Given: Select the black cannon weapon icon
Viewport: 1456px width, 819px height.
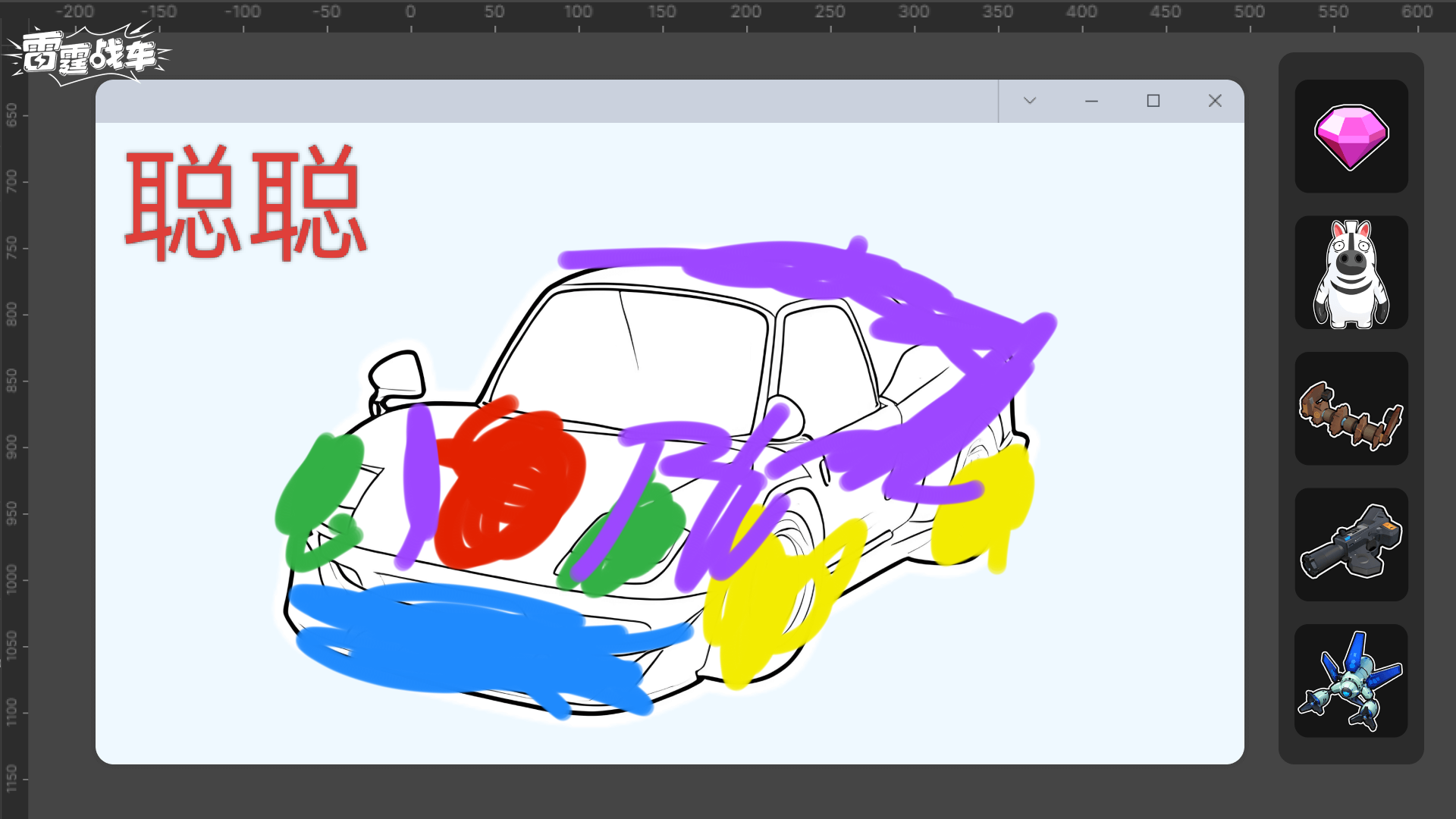Looking at the screenshot, I should [1351, 545].
